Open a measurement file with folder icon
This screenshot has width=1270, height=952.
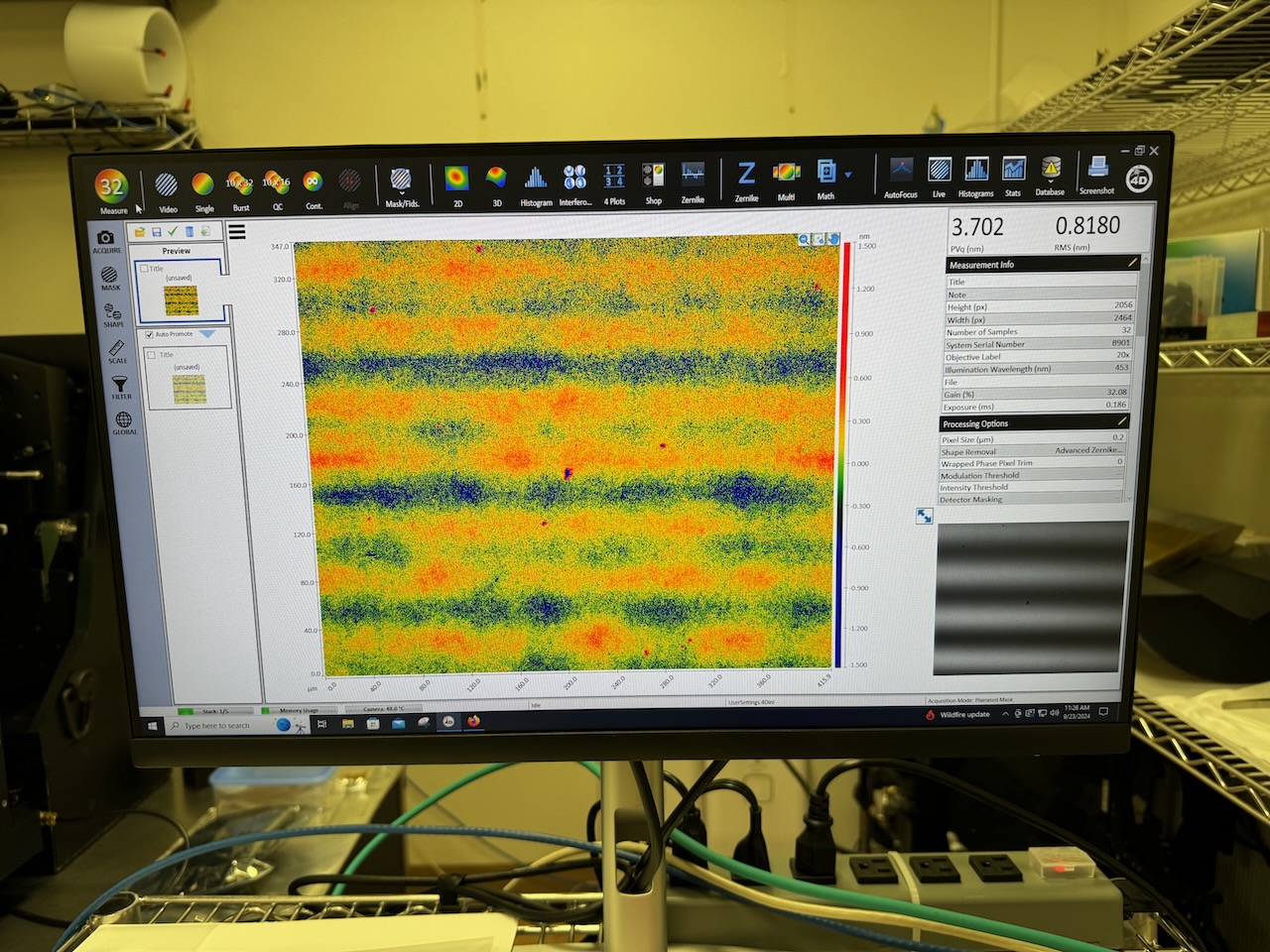pyautogui.click(x=141, y=231)
